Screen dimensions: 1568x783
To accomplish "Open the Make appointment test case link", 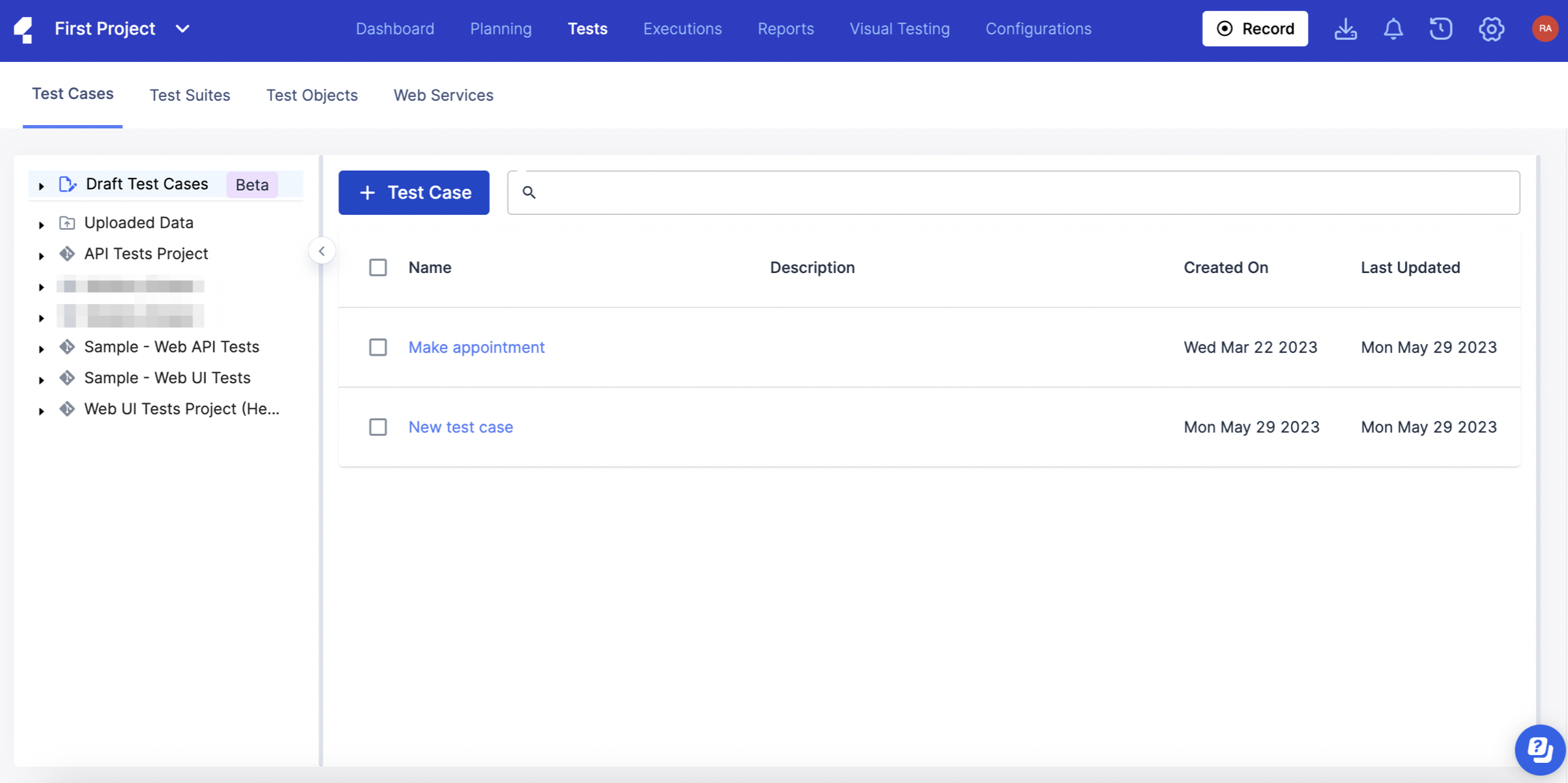I will [x=476, y=347].
